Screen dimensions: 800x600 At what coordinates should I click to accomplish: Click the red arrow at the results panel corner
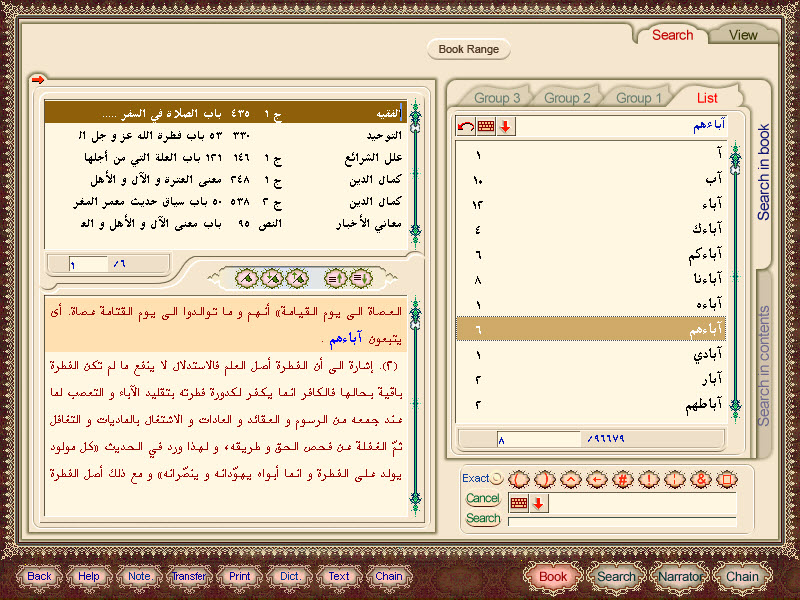point(38,79)
